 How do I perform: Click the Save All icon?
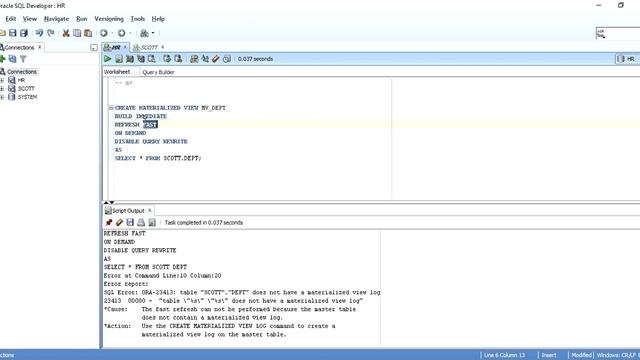pyautogui.click(x=24, y=33)
